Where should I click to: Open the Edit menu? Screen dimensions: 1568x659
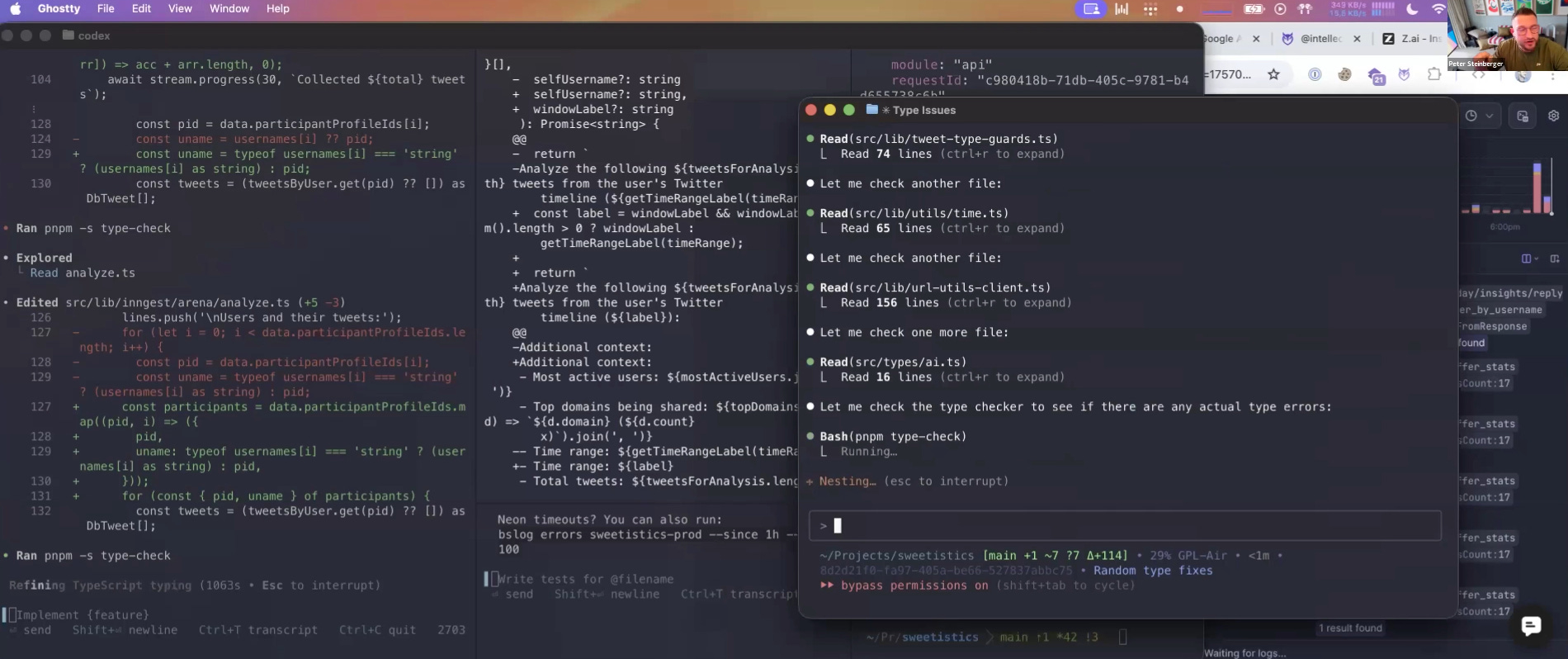coord(141,9)
